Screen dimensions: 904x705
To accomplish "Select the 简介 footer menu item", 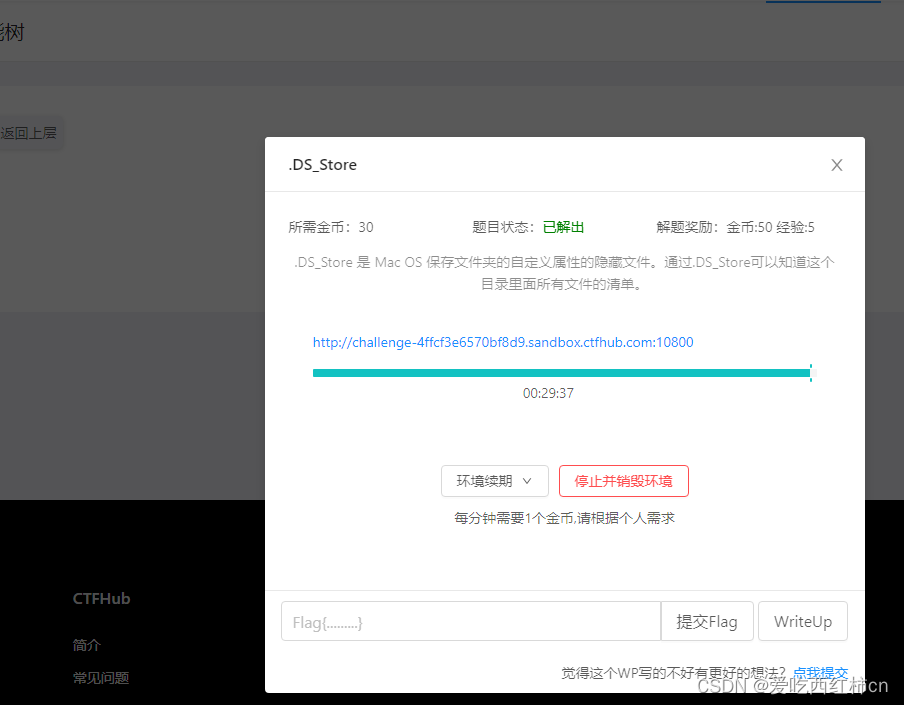I will 86,645.
